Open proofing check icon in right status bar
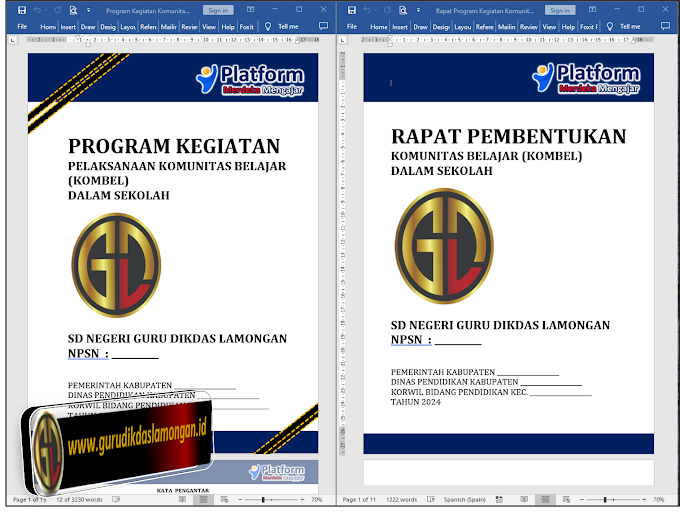Image resolution: width=680 pixels, height=521 pixels. [431, 499]
